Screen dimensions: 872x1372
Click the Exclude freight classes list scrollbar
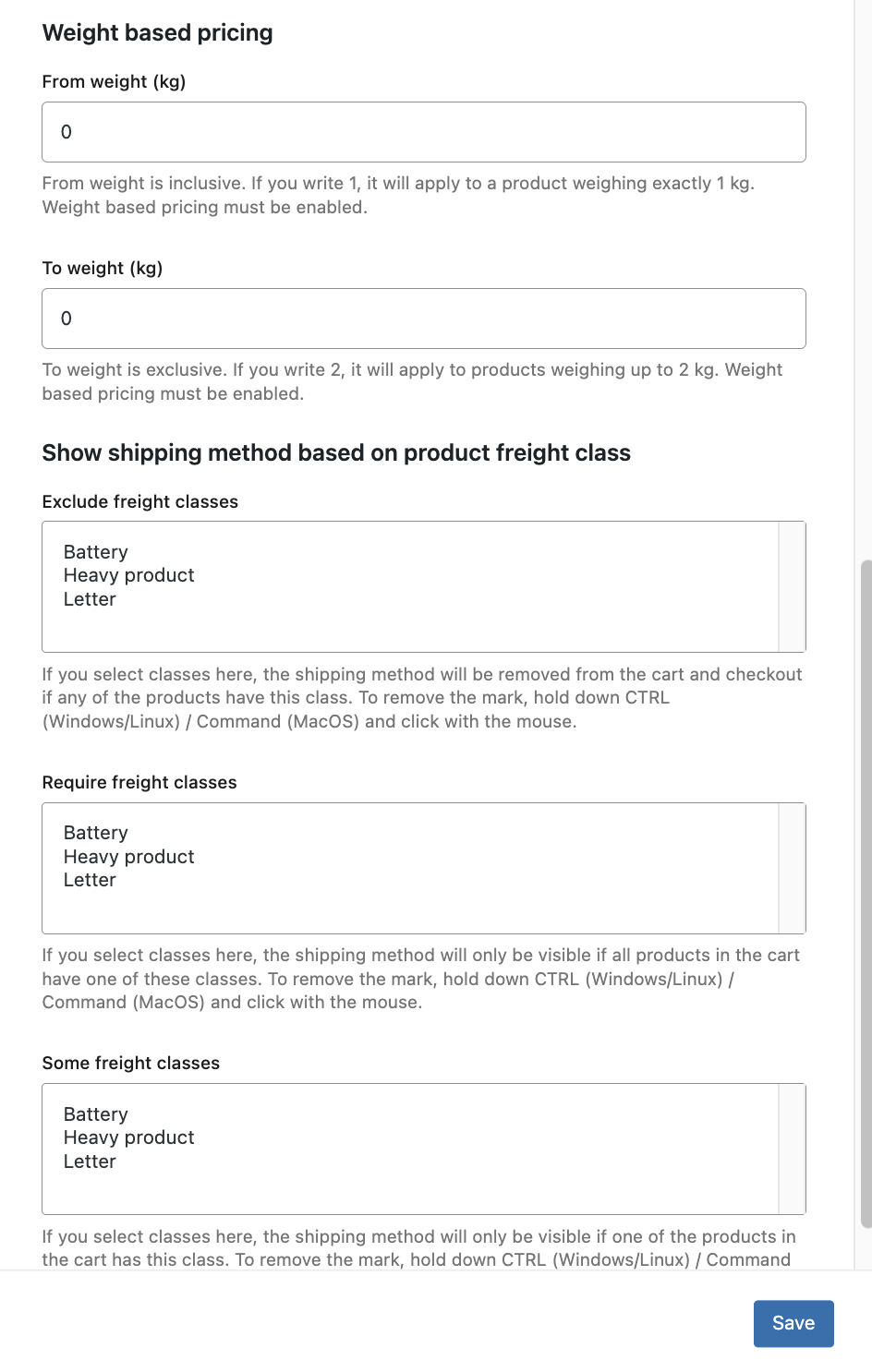792,587
